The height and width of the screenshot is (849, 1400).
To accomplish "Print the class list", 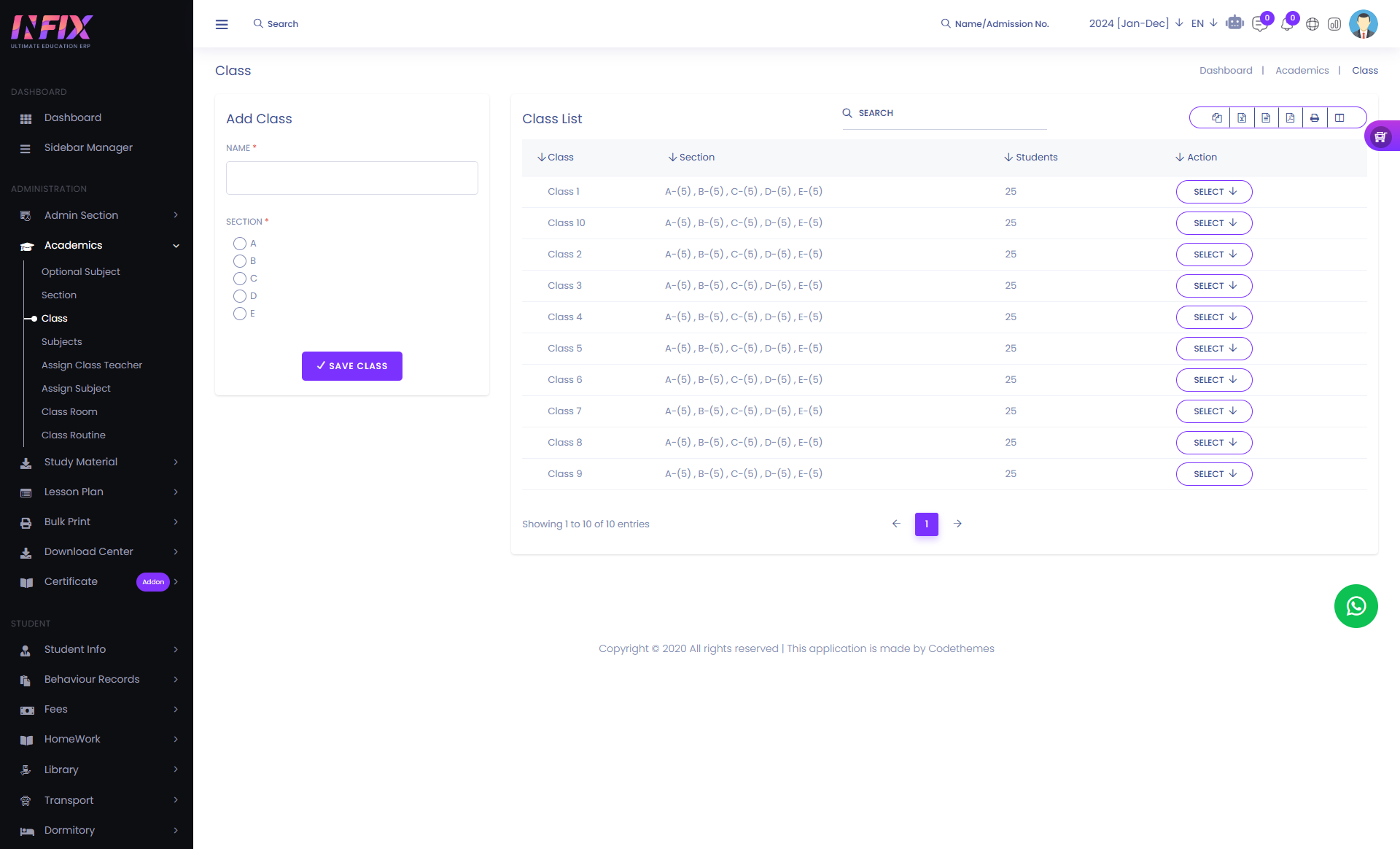I will pyautogui.click(x=1314, y=117).
